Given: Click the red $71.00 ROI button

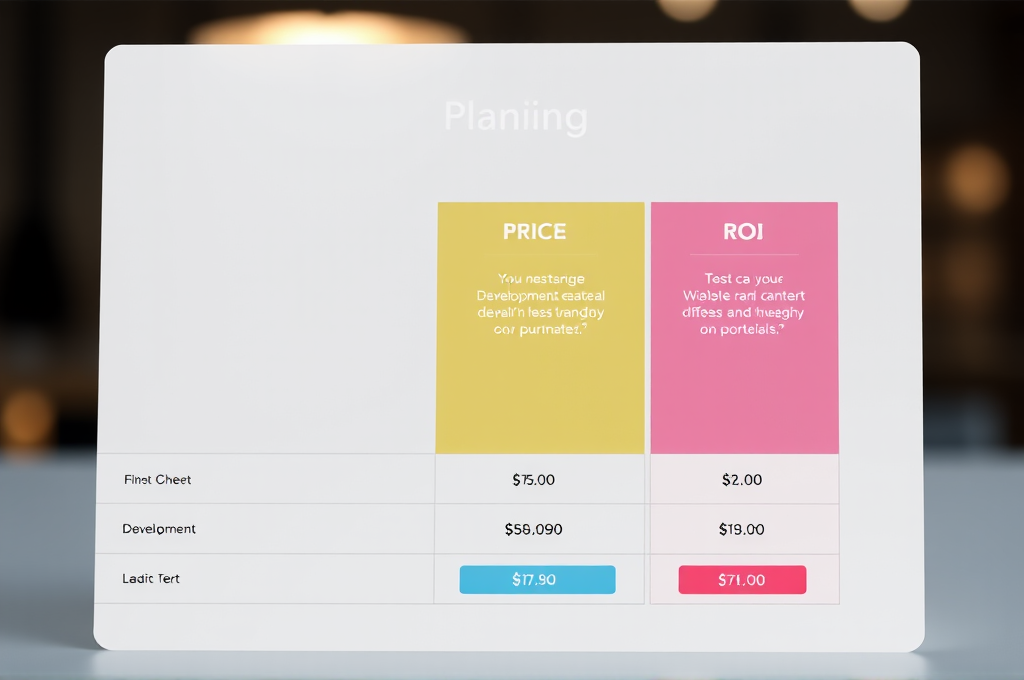Looking at the screenshot, I should pyautogui.click(x=742, y=580).
